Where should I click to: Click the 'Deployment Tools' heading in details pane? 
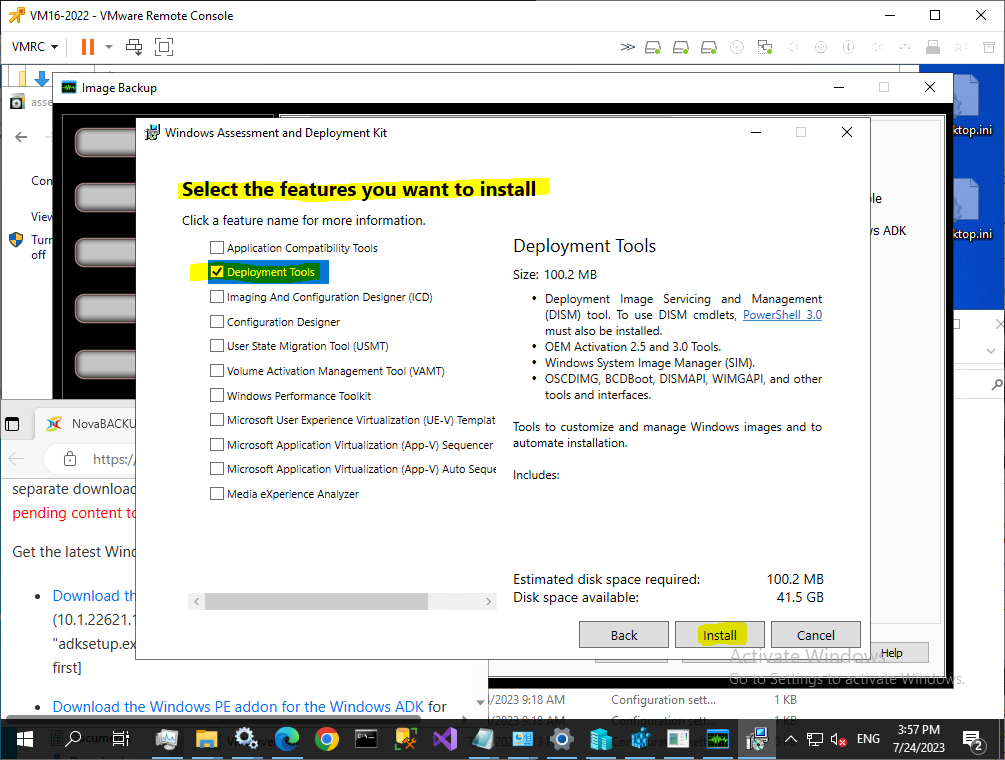[x=585, y=246]
